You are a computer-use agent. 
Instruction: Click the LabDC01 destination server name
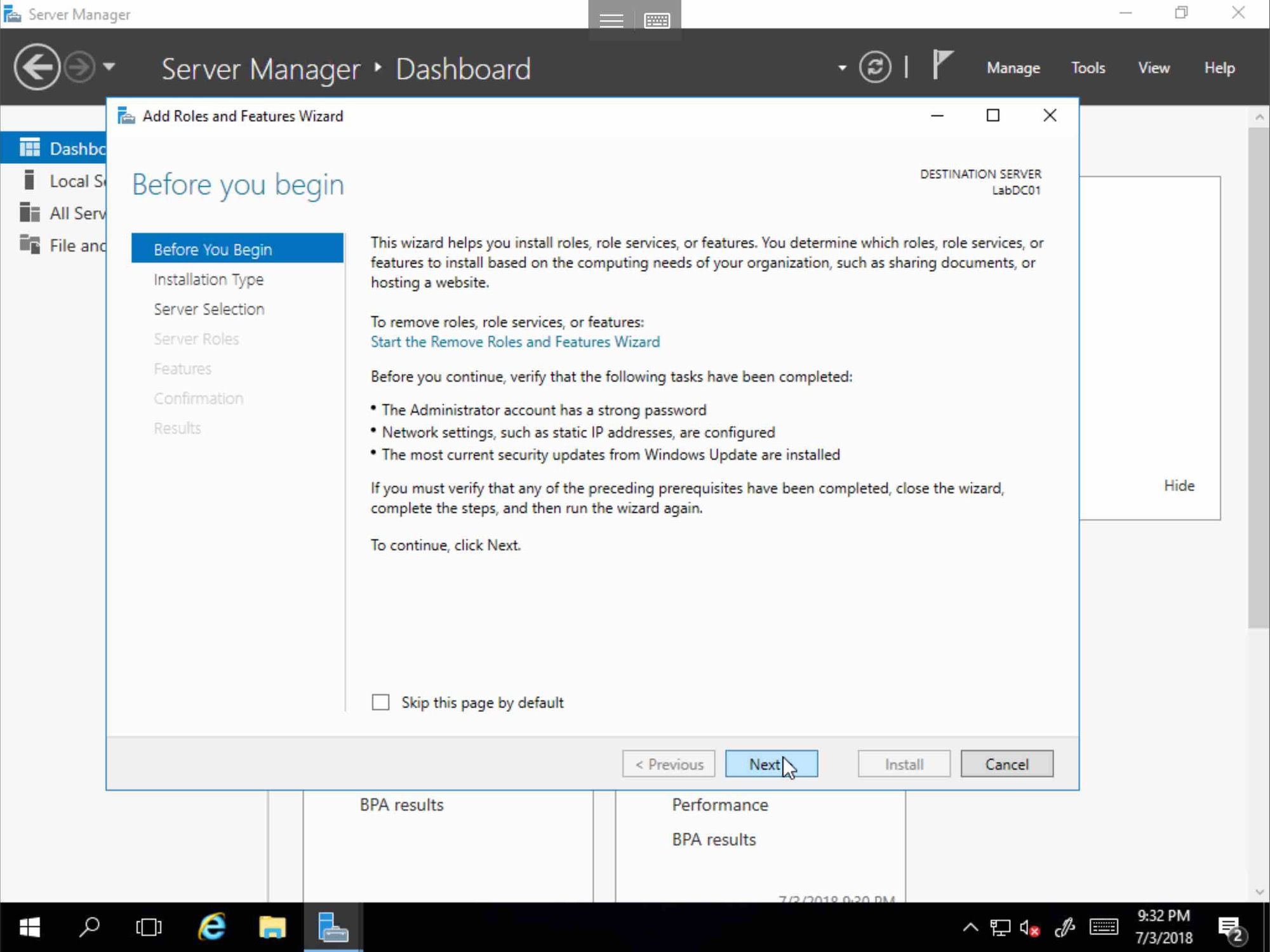1016,190
